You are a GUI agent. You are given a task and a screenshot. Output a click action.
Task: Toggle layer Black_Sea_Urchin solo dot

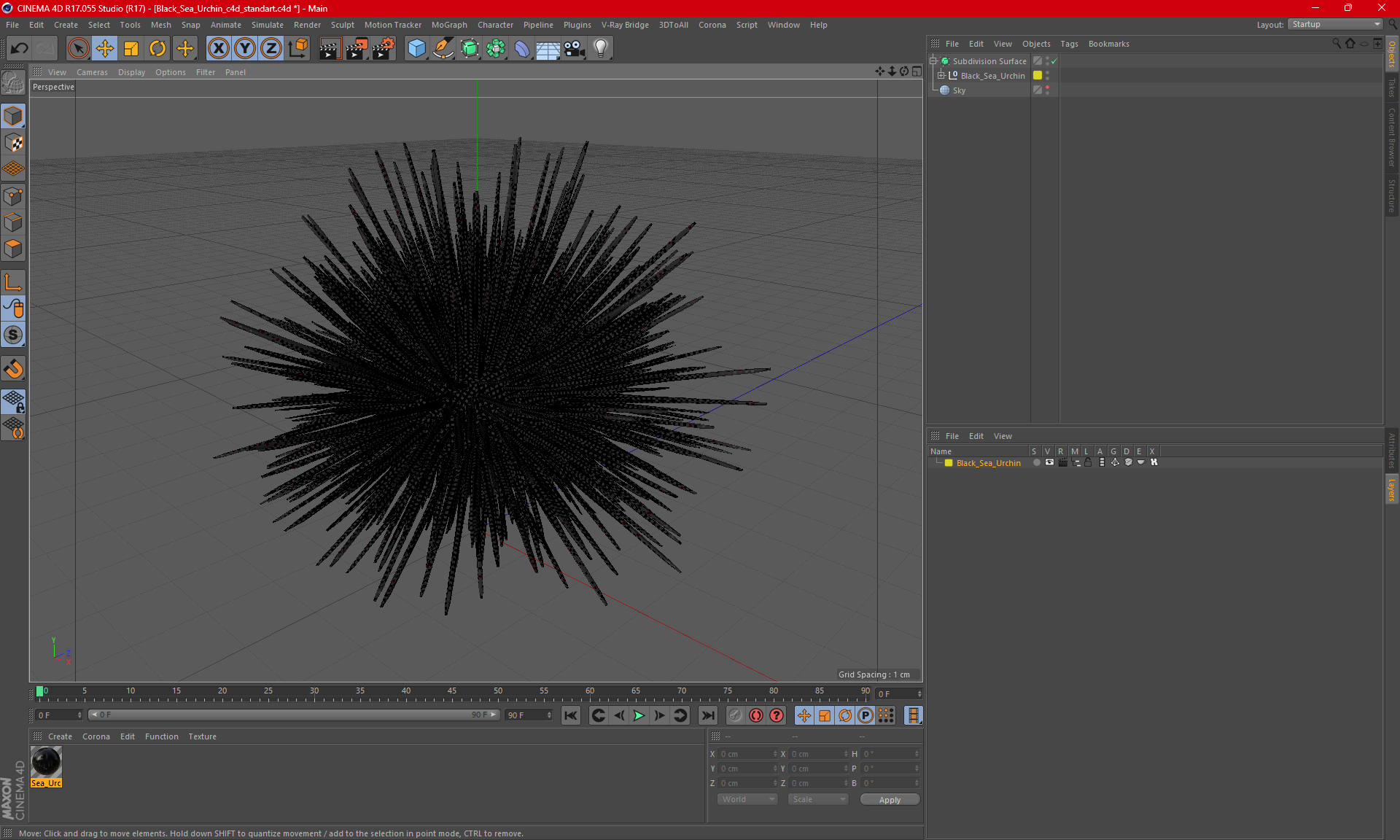coord(1036,463)
